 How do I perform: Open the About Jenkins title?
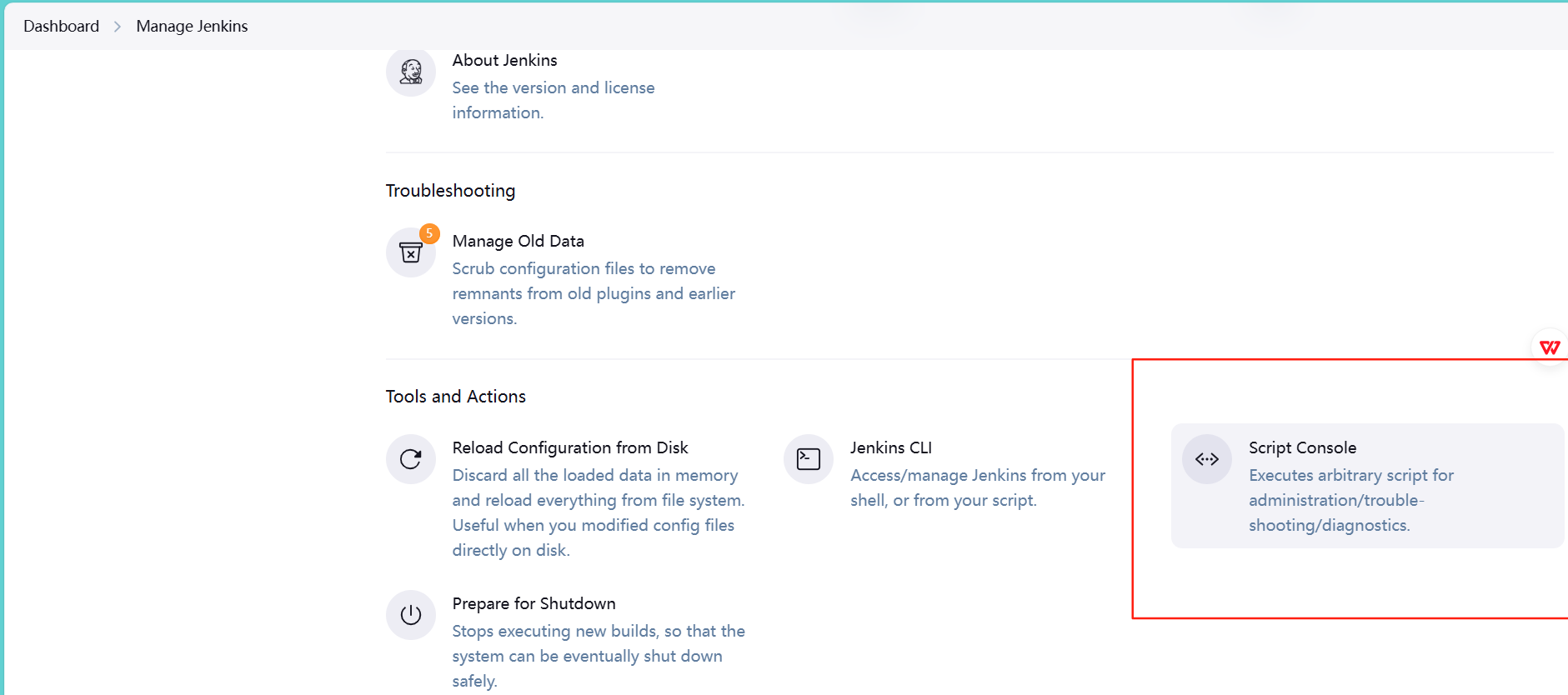(x=504, y=60)
